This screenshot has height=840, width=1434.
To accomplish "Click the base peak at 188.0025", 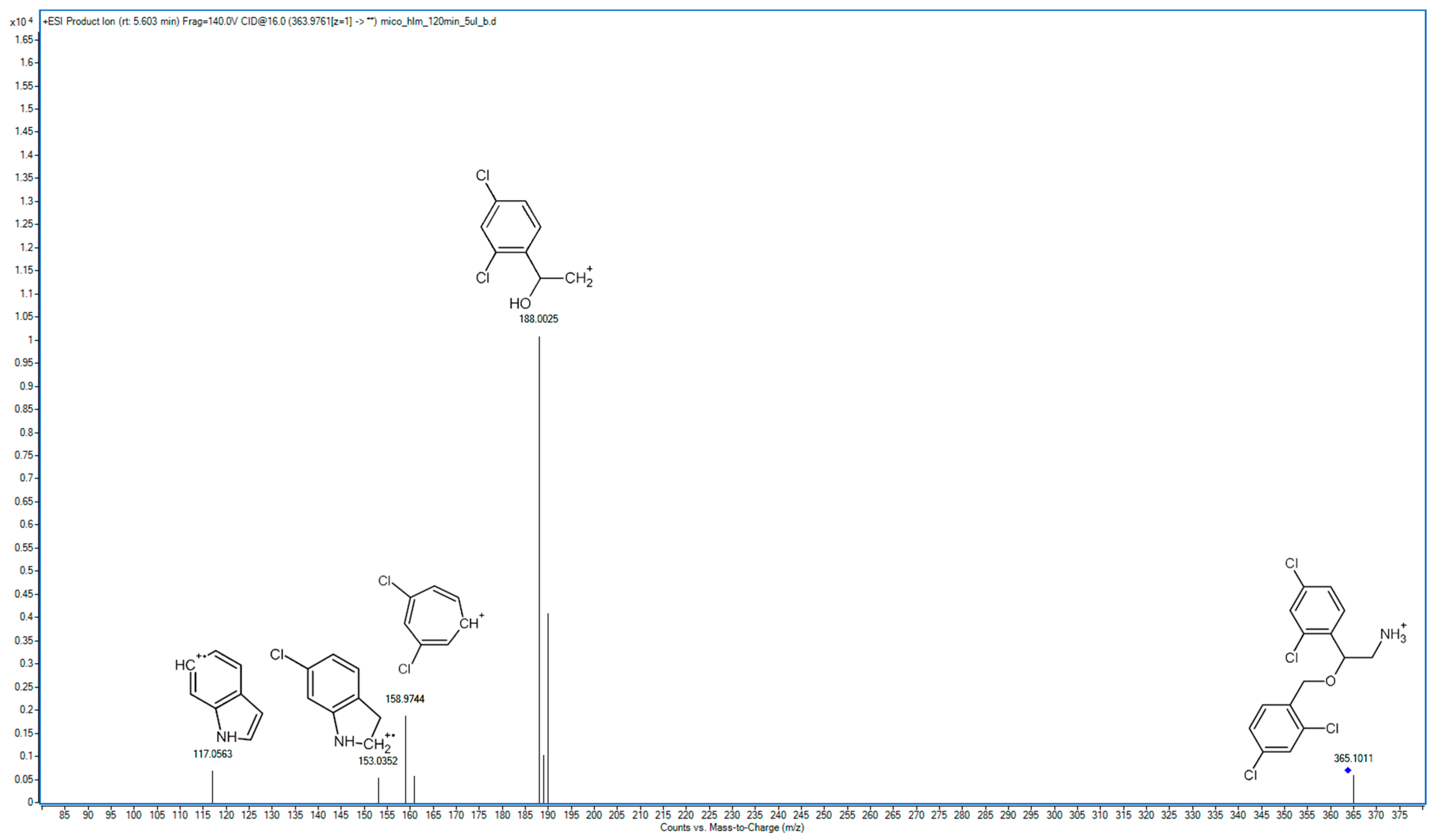I will point(540,569).
